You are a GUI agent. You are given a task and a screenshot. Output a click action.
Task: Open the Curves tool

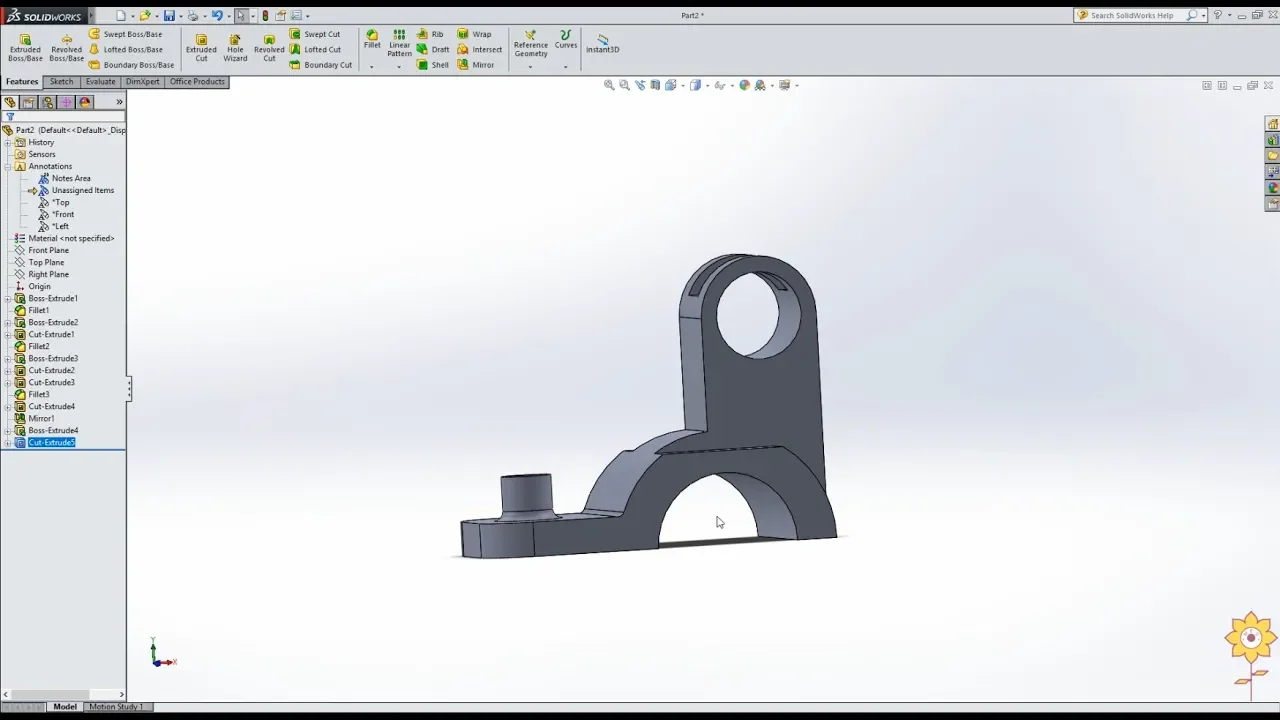tap(566, 39)
